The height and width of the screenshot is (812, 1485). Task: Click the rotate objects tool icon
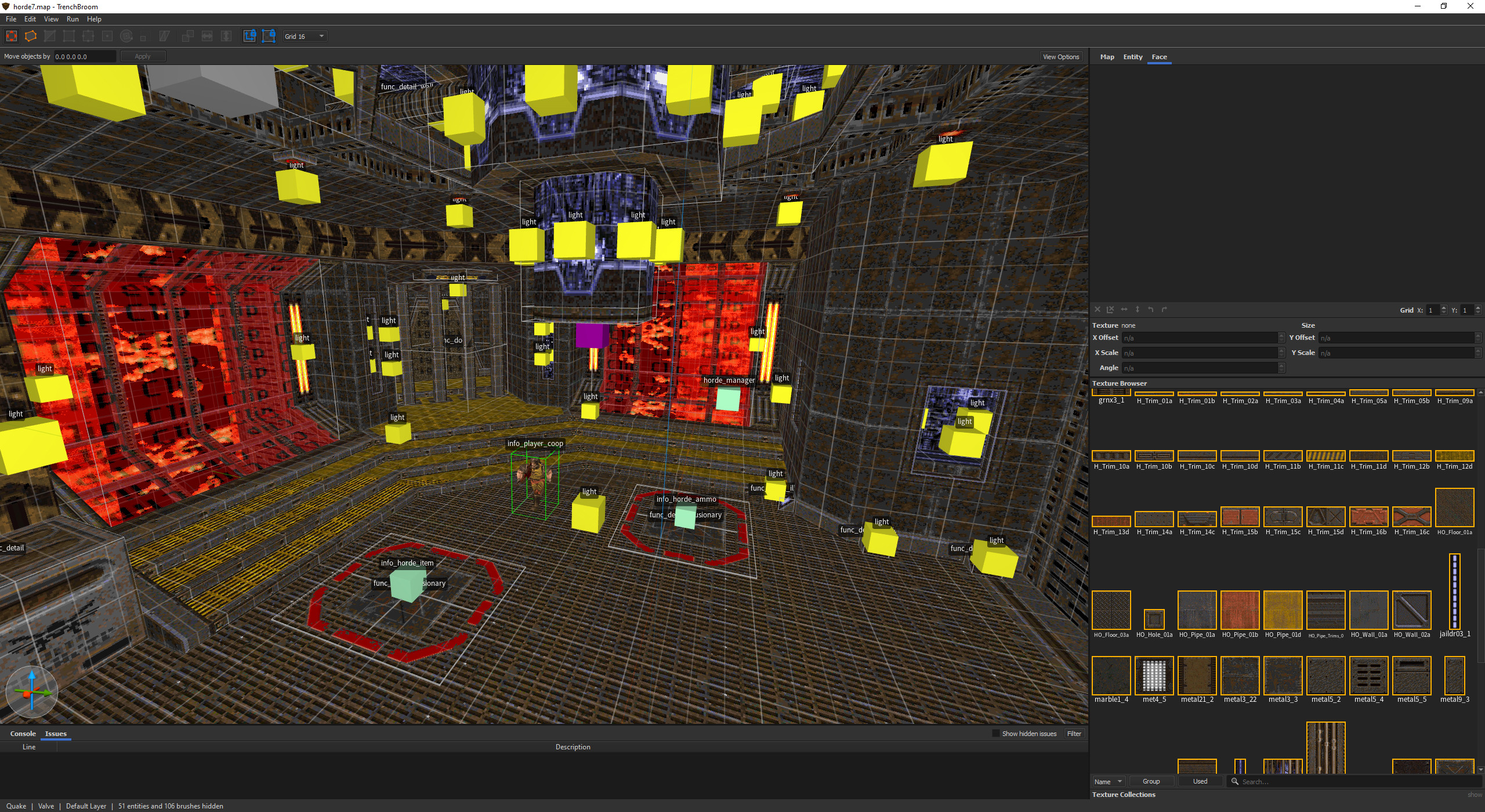(126, 36)
